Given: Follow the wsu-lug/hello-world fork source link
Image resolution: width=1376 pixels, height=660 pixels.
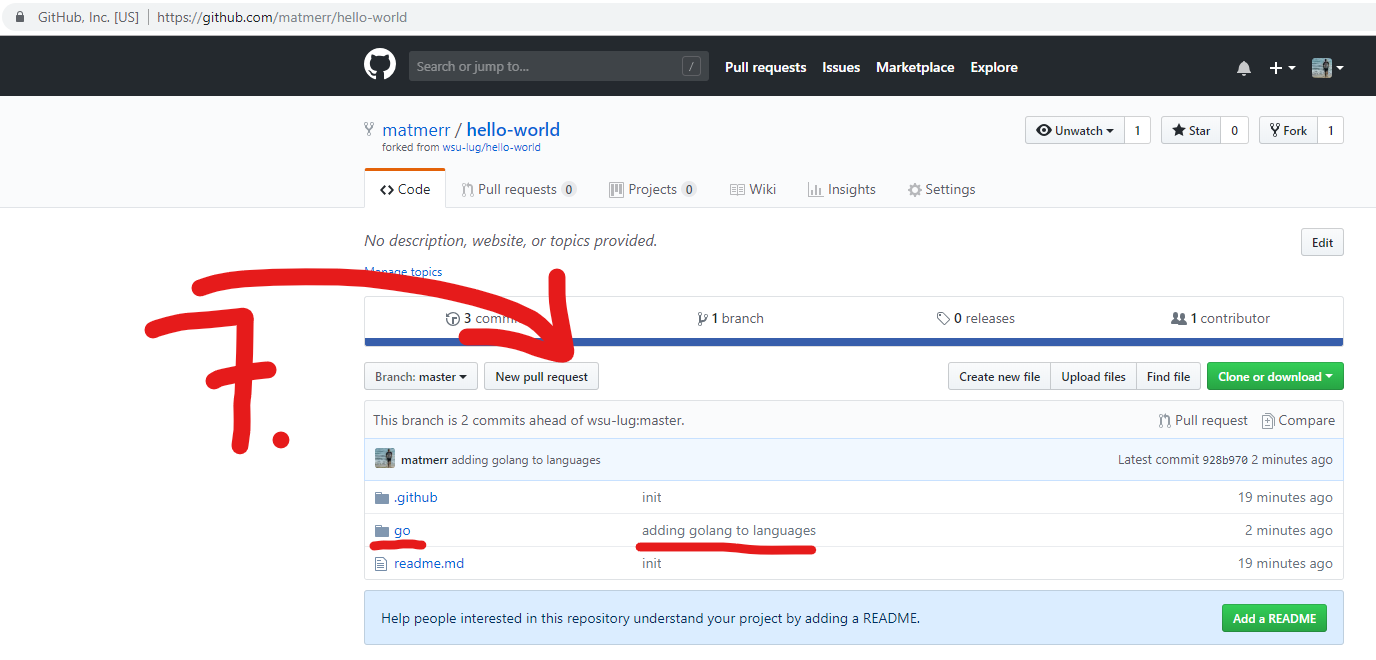Looking at the screenshot, I should (x=491, y=147).
